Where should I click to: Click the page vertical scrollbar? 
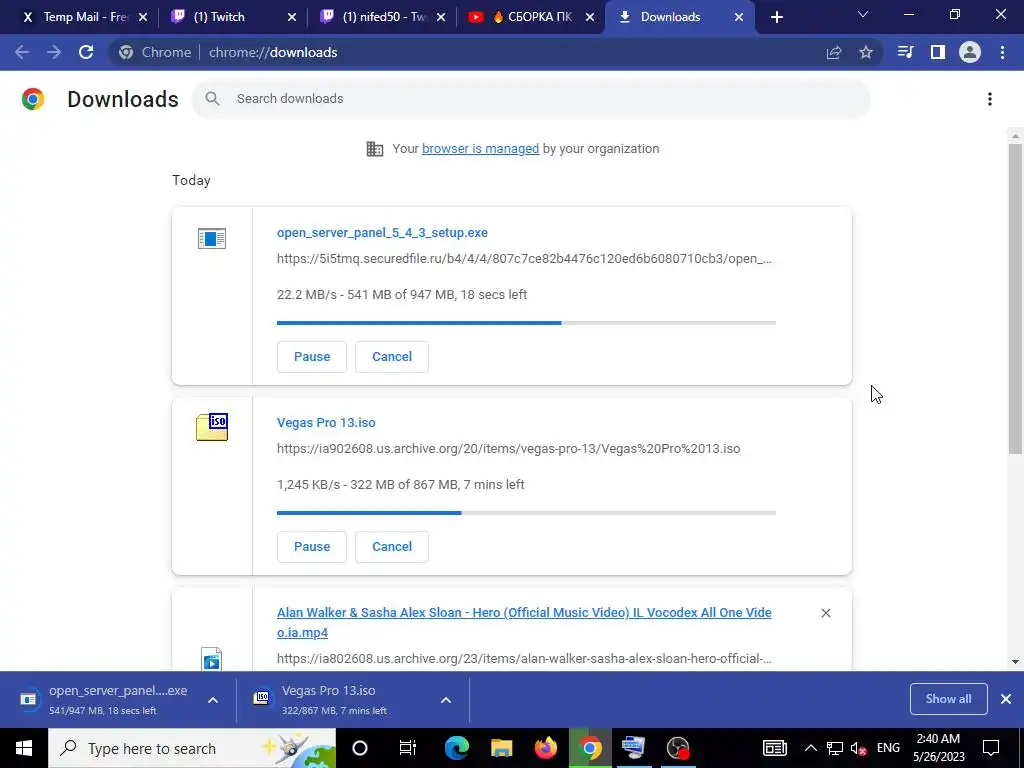pyautogui.click(x=1015, y=298)
